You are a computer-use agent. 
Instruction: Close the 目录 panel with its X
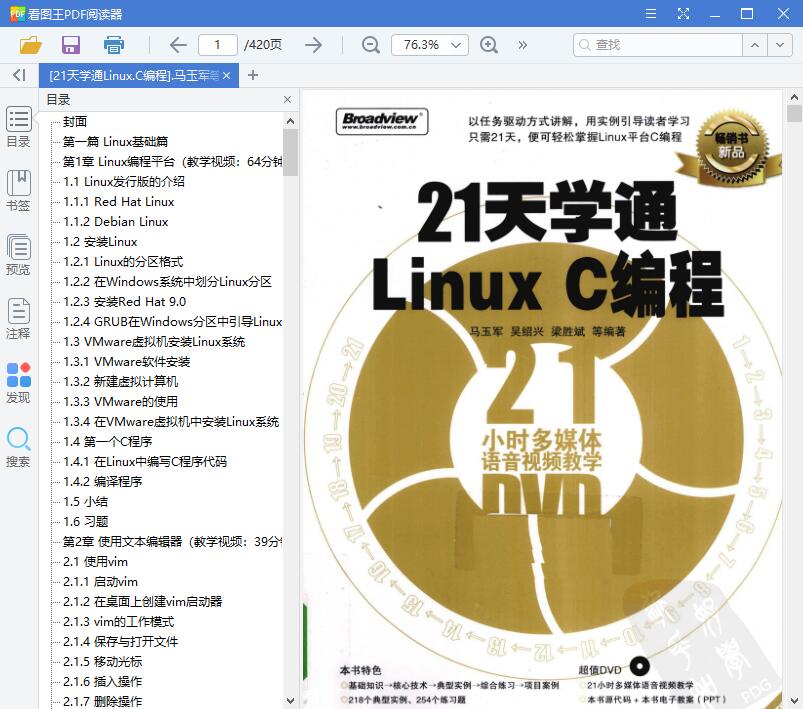pyautogui.click(x=287, y=99)
